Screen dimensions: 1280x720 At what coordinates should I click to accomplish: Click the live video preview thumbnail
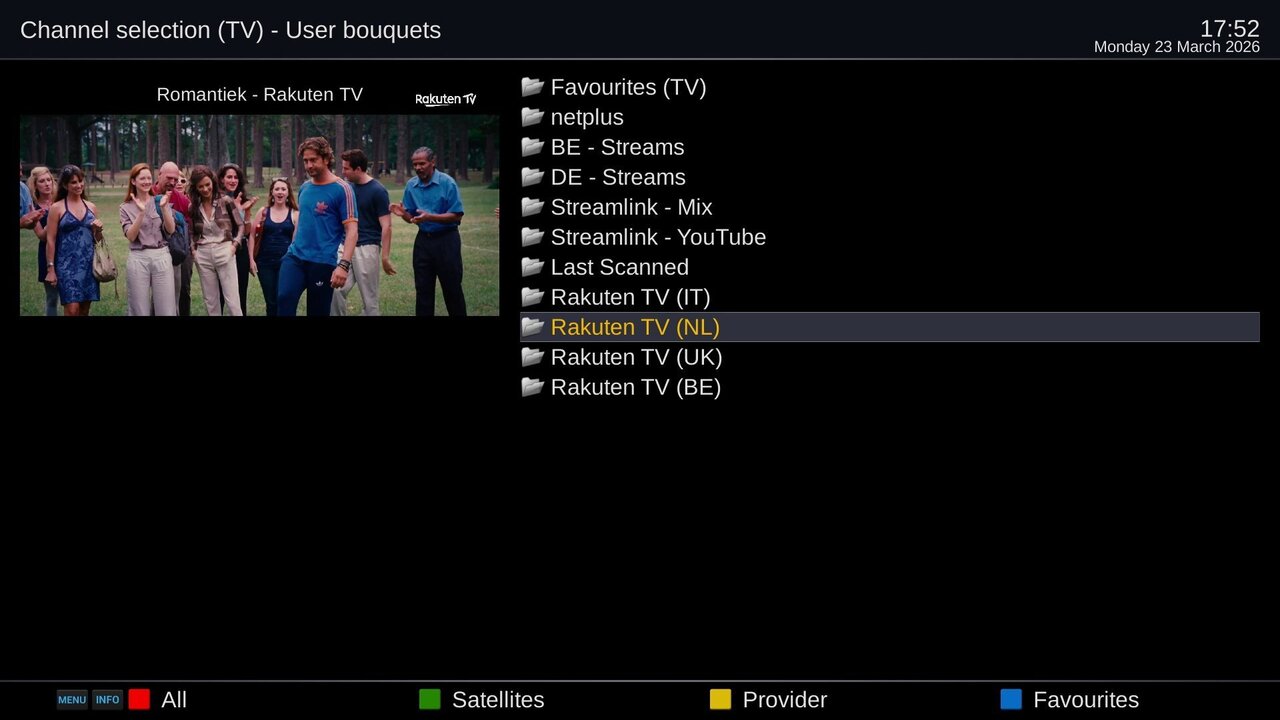[259, 215]
